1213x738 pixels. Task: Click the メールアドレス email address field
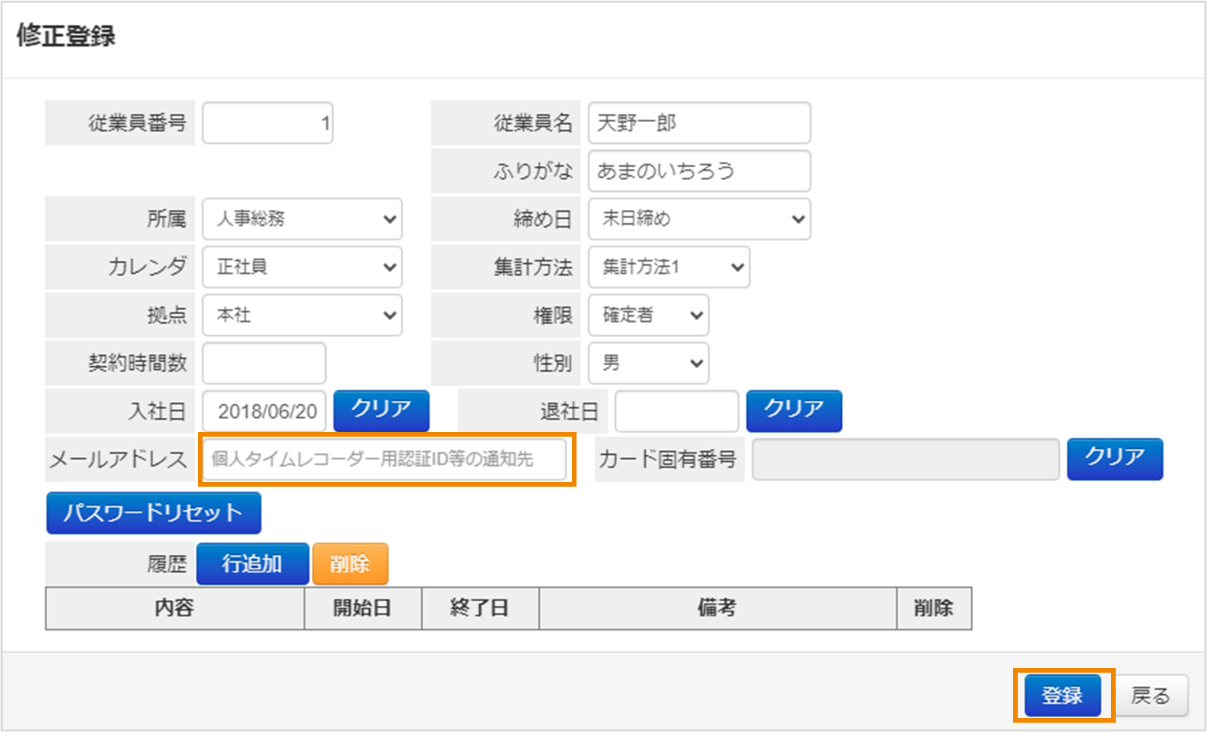coord(388,459)
